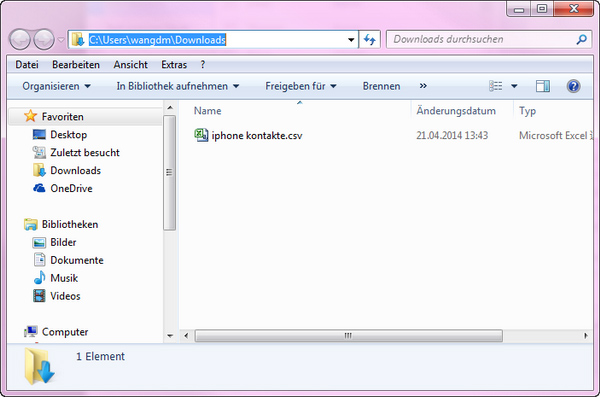Click the folder icon in the address bar
Viewport: 600px width, 397px height.
coord(78,39)
